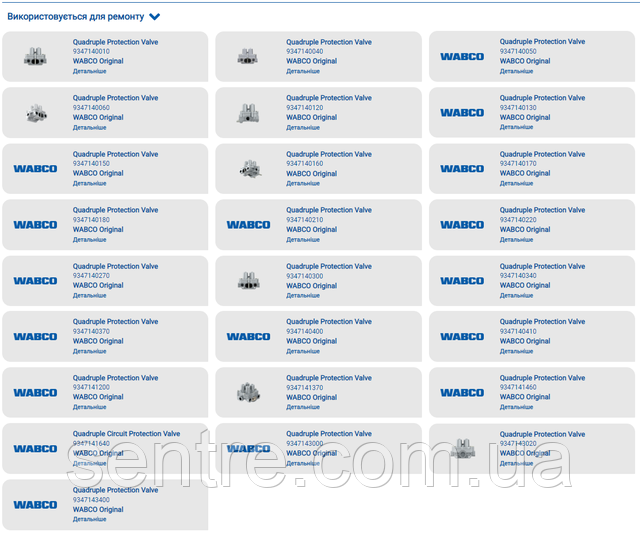Collapse the 'Використовується для ремонту' section chevron

coord(154,17)
